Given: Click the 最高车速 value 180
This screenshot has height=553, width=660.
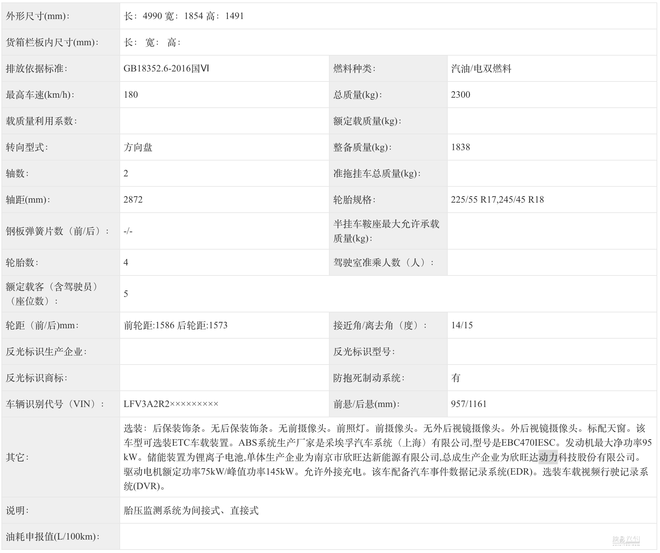Looking at the screenshot, I should click(131, 94).
